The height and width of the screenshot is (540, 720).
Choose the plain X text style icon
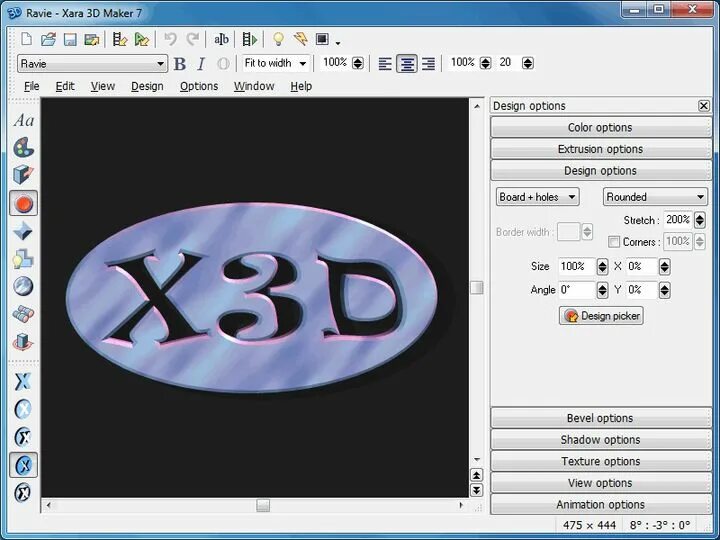[x=23, y=382]
